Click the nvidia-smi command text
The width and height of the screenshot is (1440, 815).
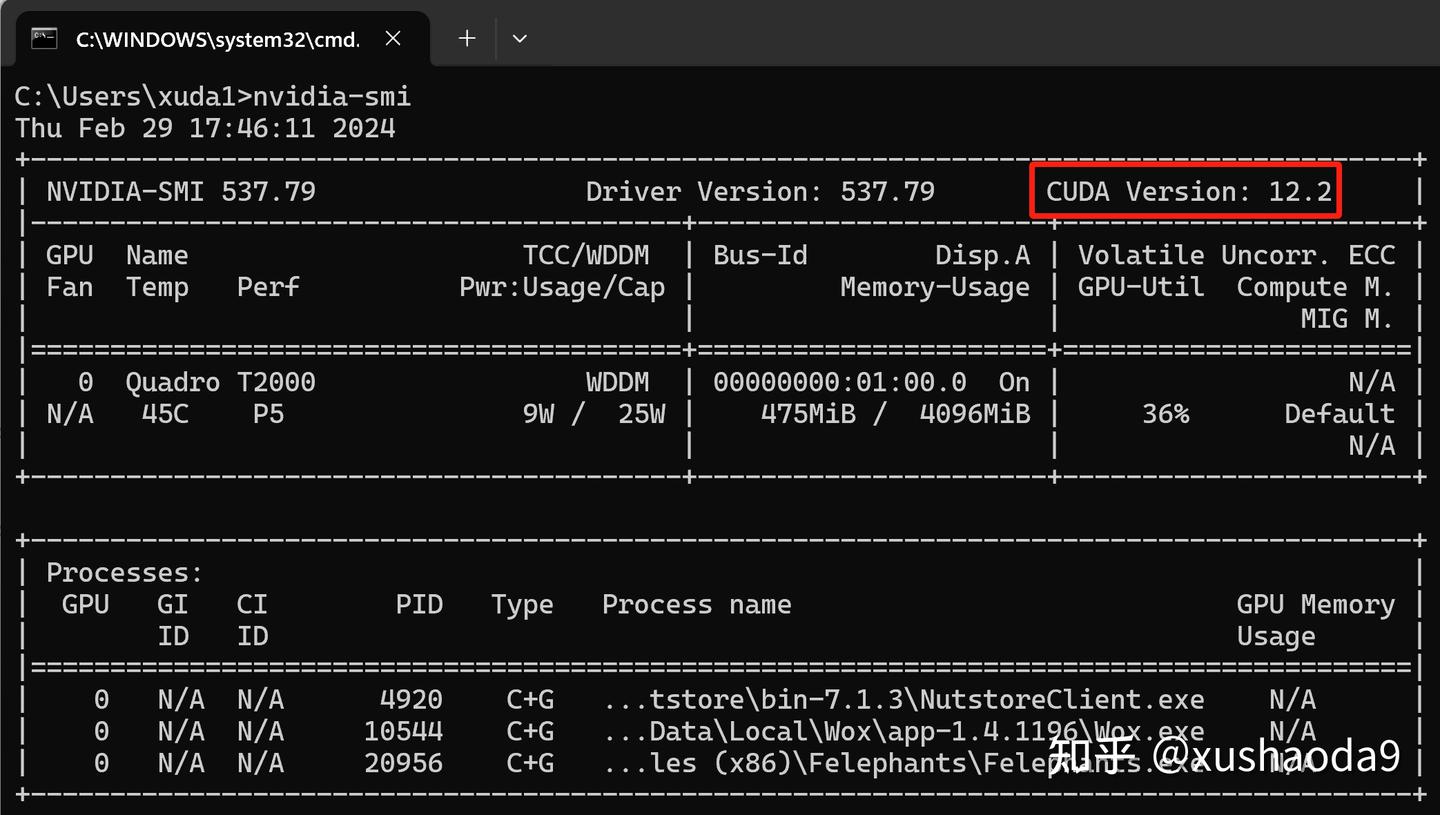(332, 97)
